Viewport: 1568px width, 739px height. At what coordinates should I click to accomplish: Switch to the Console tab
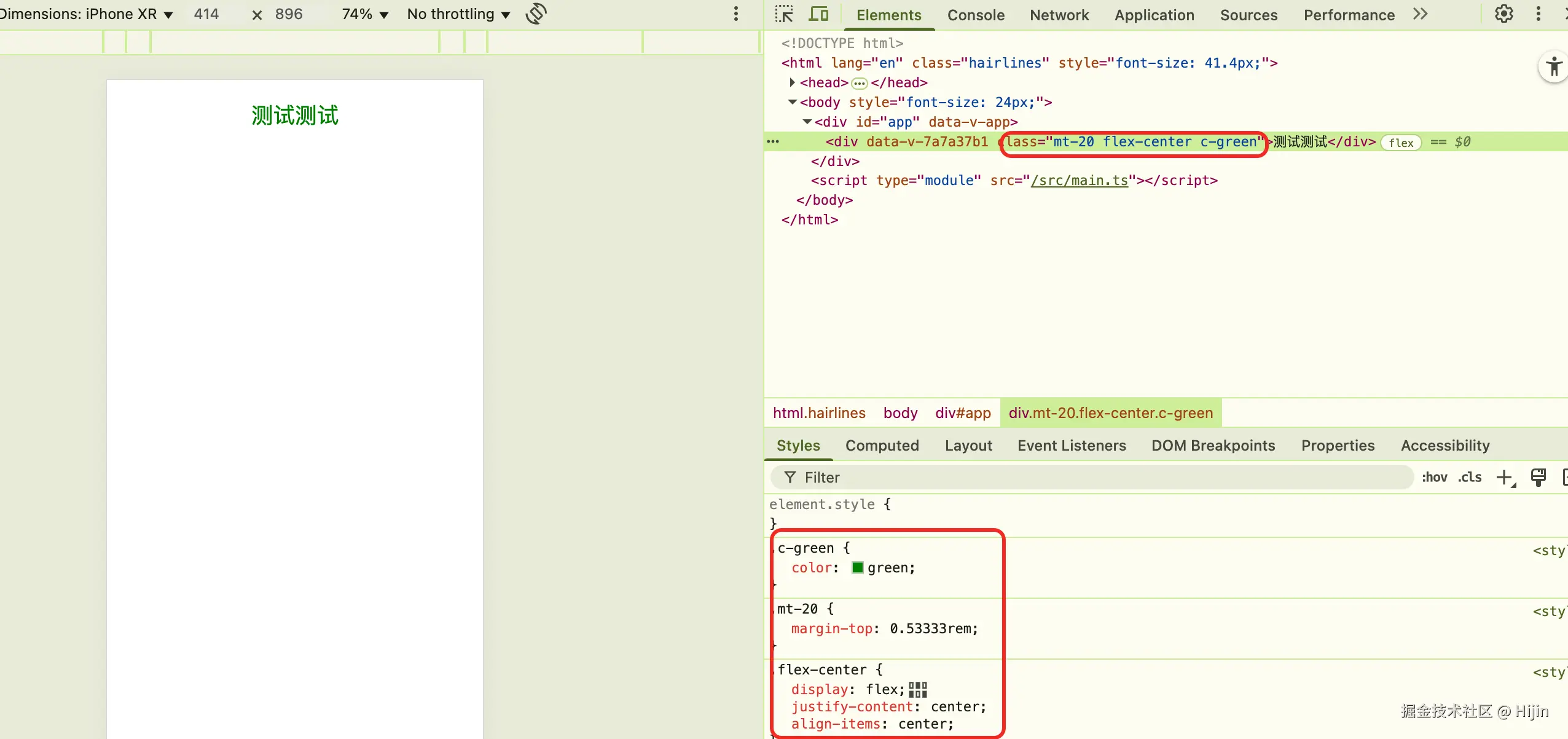point(976,15)
